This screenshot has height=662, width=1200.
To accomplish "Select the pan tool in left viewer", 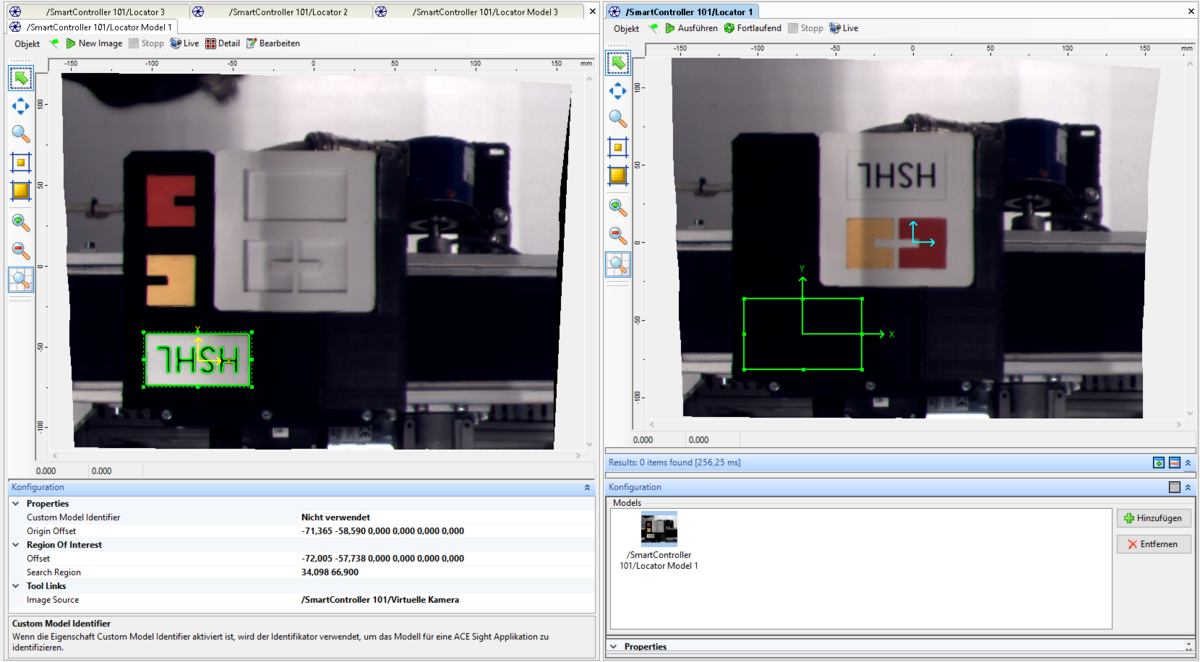I will 20,106.
